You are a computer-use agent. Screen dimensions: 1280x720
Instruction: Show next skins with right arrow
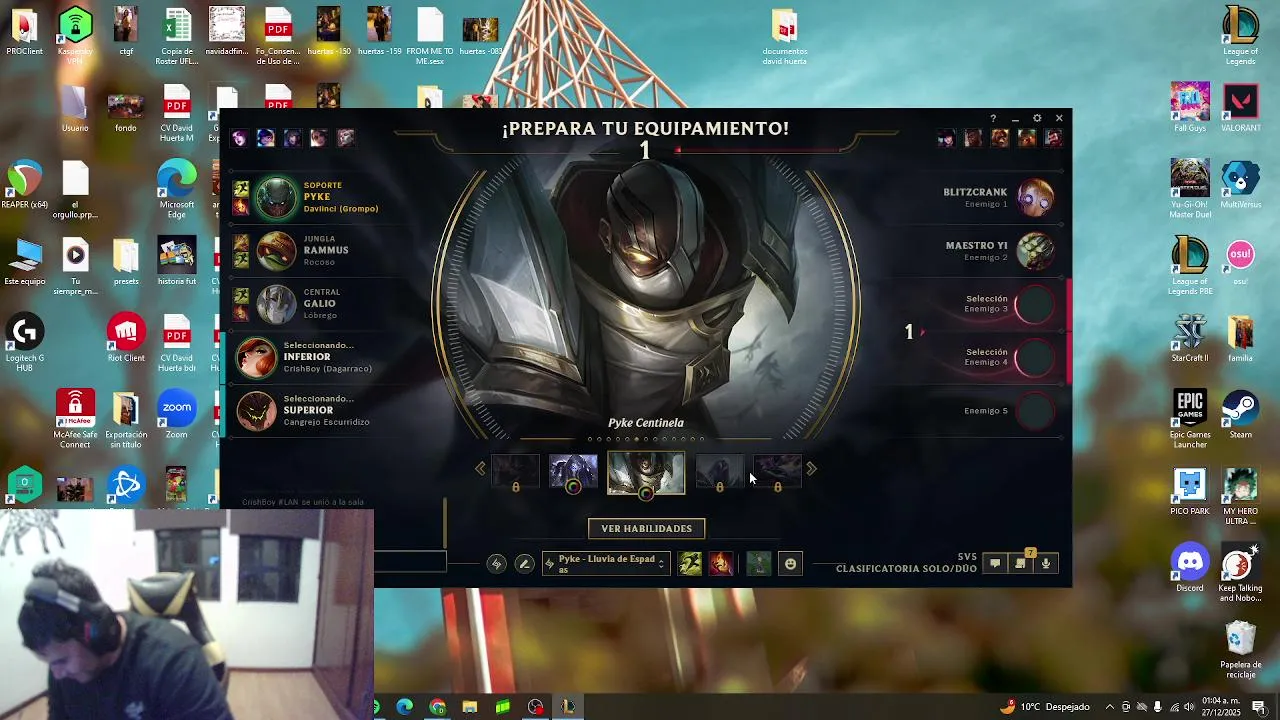pos(811,468)
